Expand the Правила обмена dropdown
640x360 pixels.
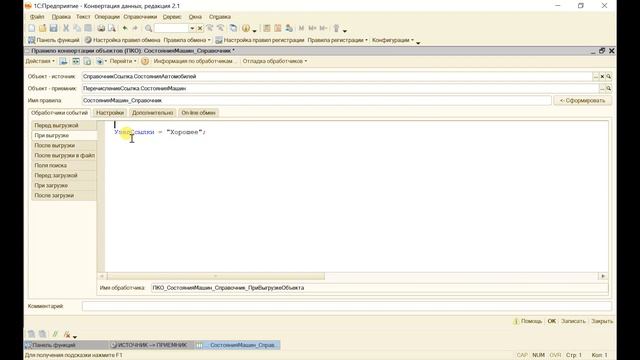187,40
